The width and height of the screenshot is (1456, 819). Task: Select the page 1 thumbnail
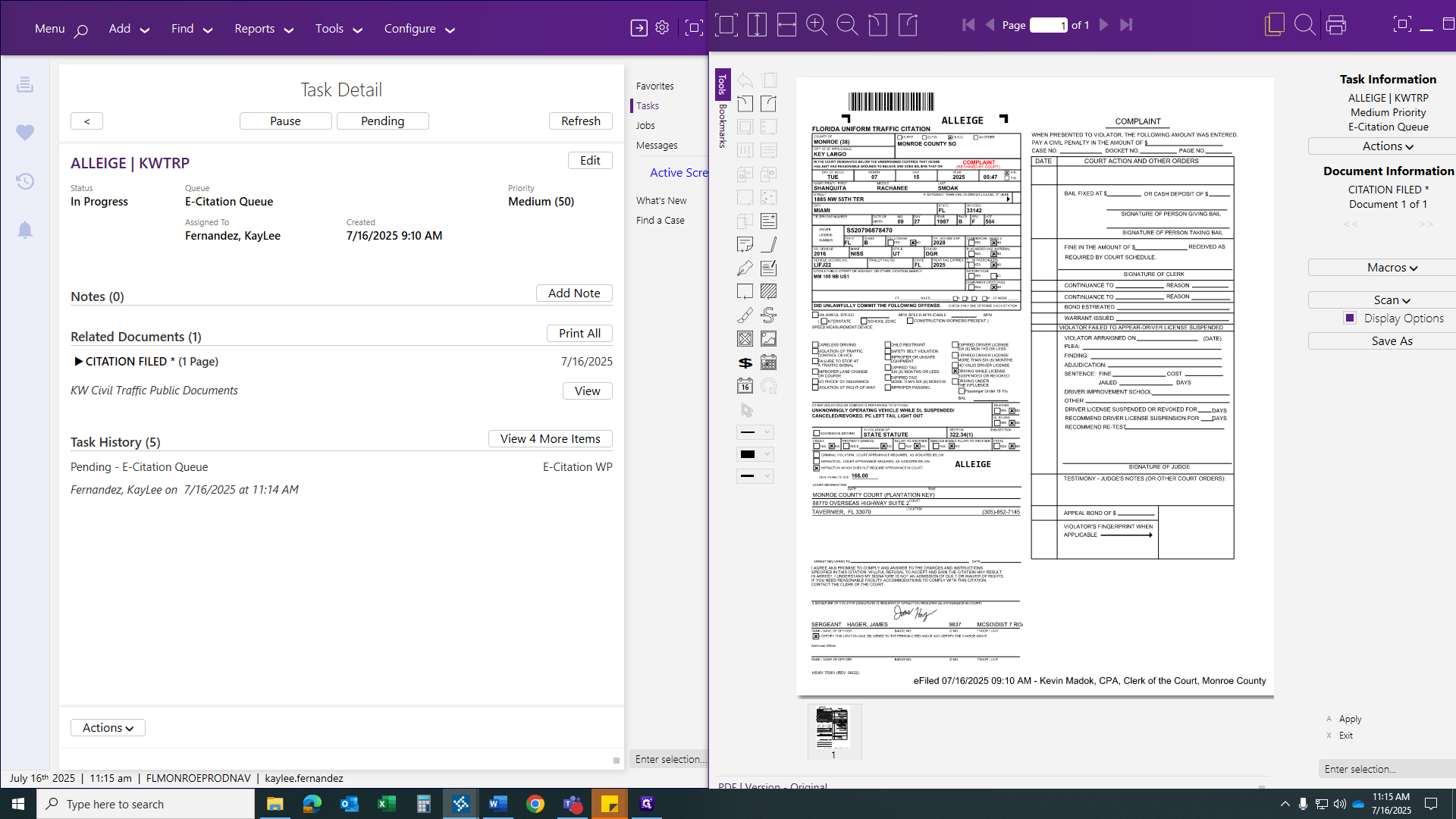[833, 728]
